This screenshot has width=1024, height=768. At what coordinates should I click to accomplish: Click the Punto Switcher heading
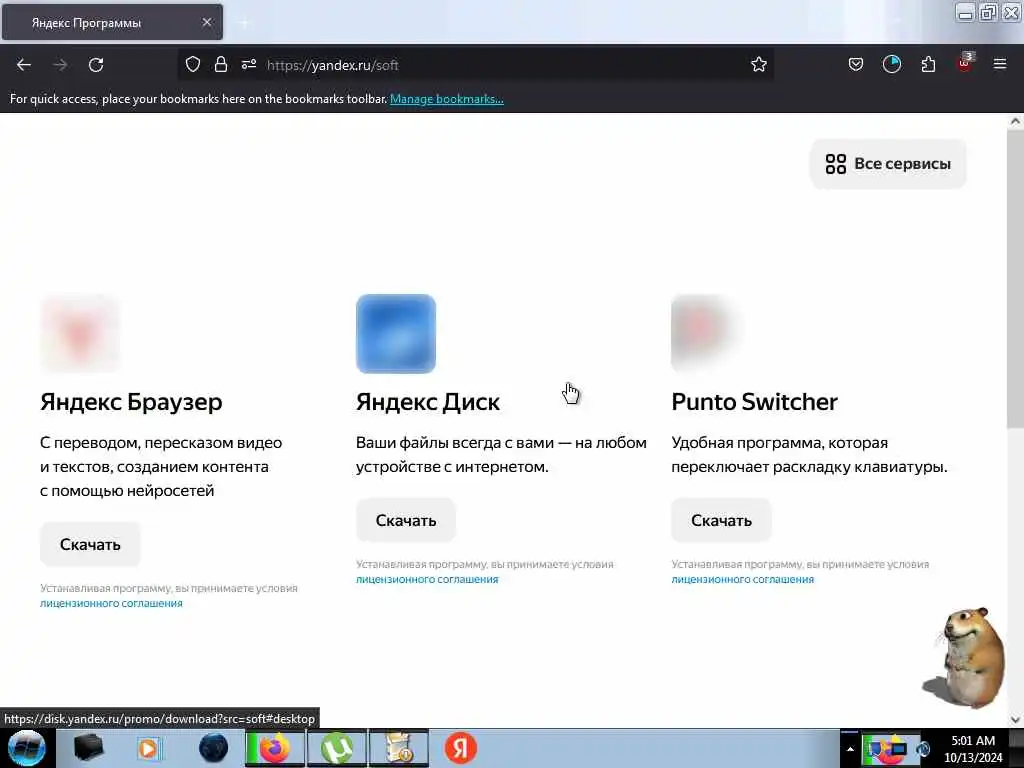coord(754,402)
